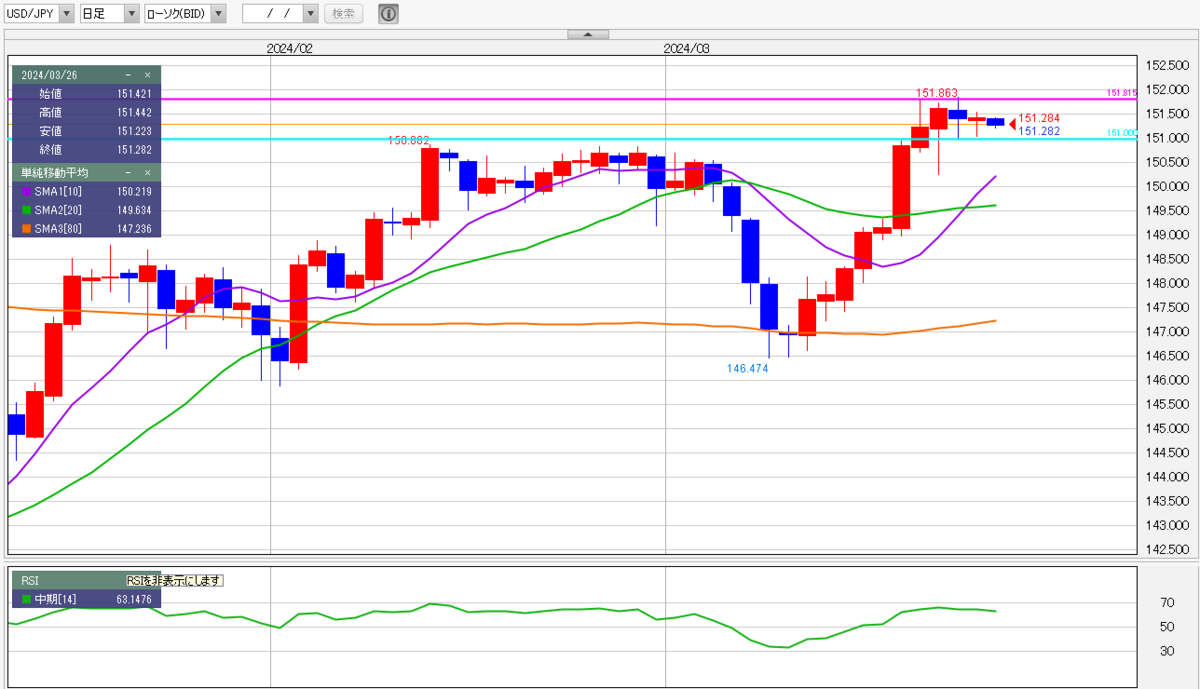Click the cyan line label 151.000
The height and width of the screenshot is (689, 1200).
click(1121, 133)
